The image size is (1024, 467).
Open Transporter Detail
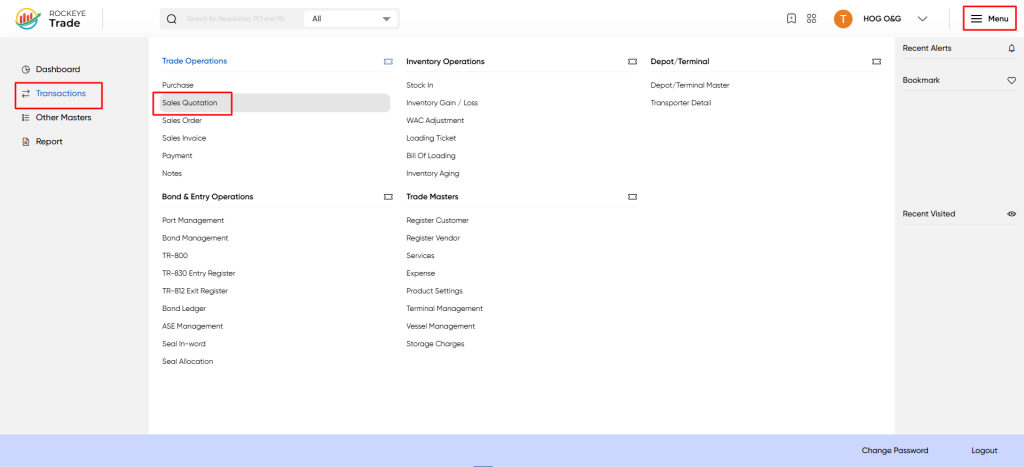(680, 103)
